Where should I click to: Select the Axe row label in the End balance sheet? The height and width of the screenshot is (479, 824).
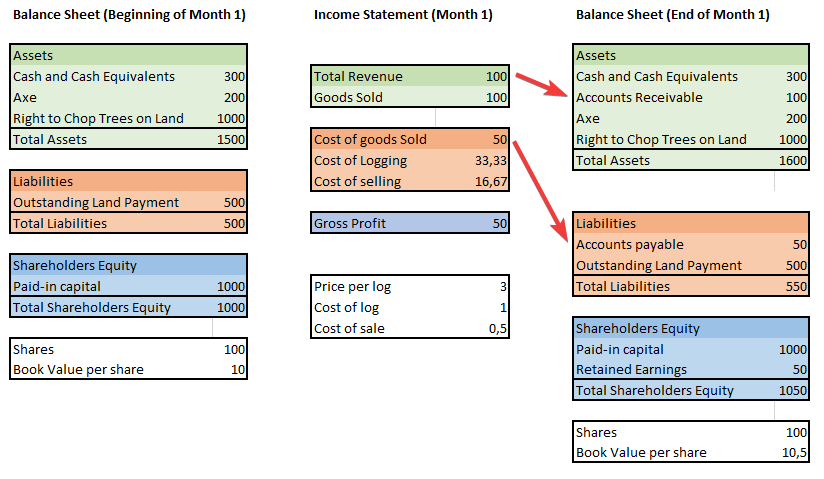[588, 119]
